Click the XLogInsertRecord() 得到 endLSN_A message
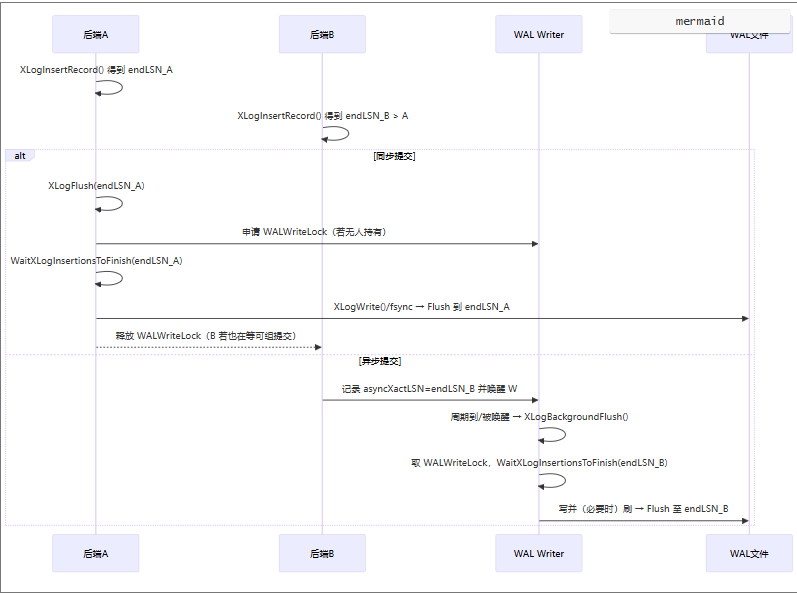This screenshot has width=797, height=593. coord(96,70)
